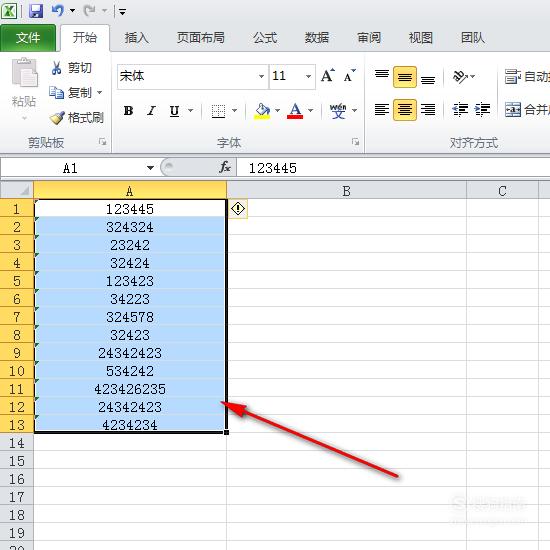Click the Redo arrow icon

[x=90, y=11]
